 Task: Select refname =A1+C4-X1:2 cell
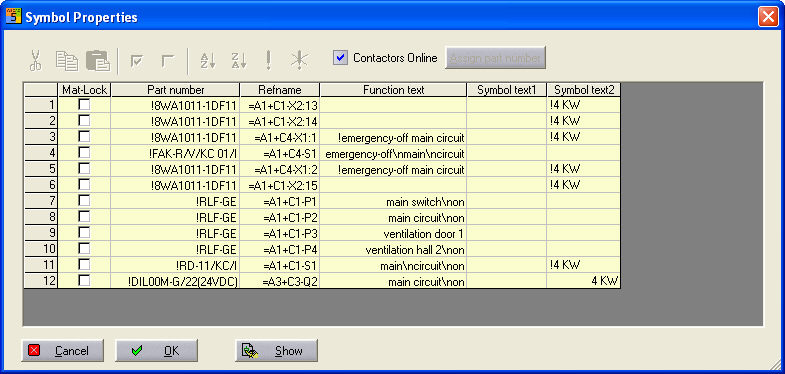tap(280, 169)
